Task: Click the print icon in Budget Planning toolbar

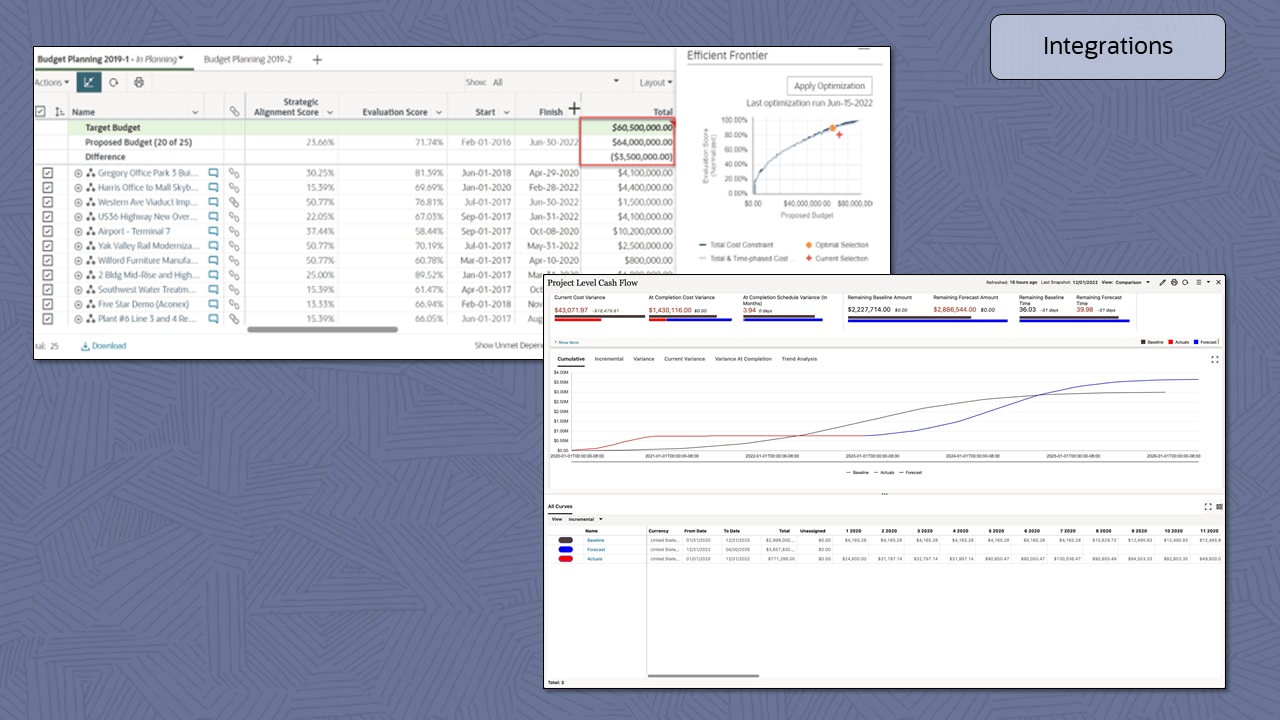Action: pos(140,83)
